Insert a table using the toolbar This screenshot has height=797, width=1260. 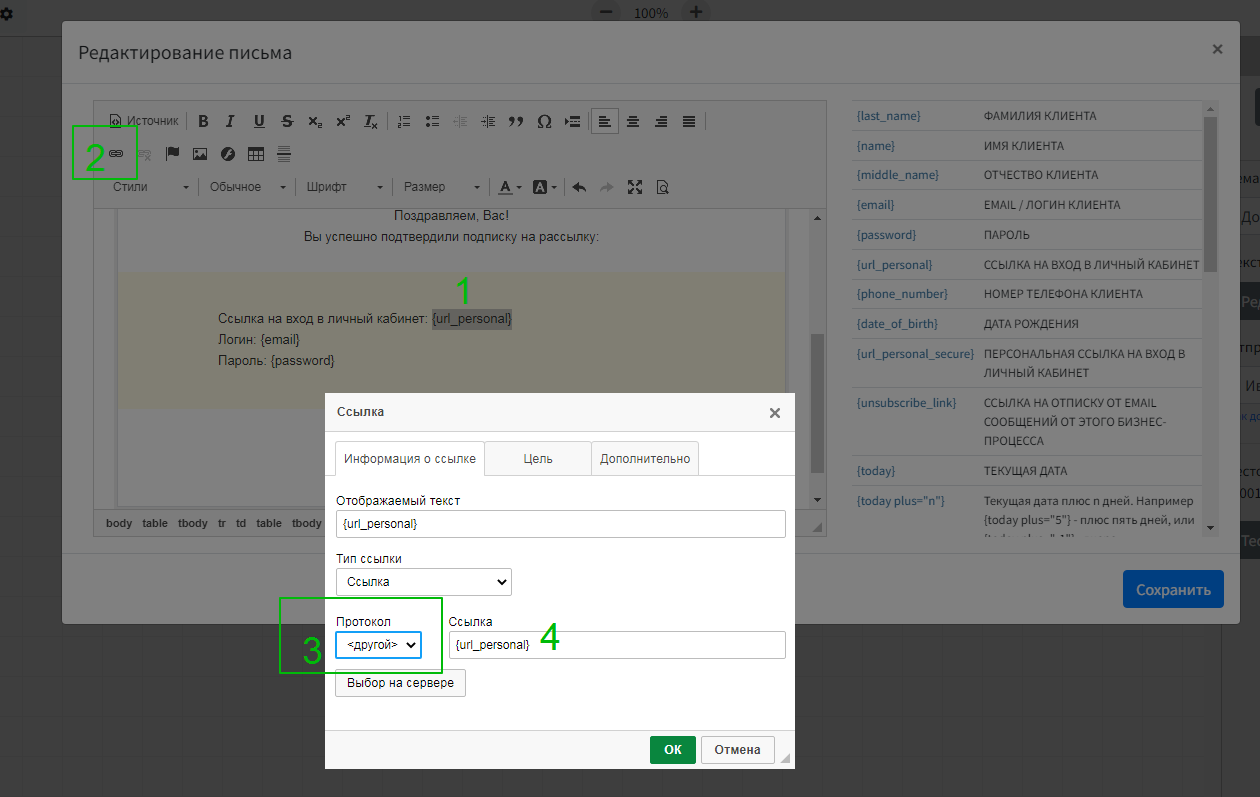click(256, 154)
